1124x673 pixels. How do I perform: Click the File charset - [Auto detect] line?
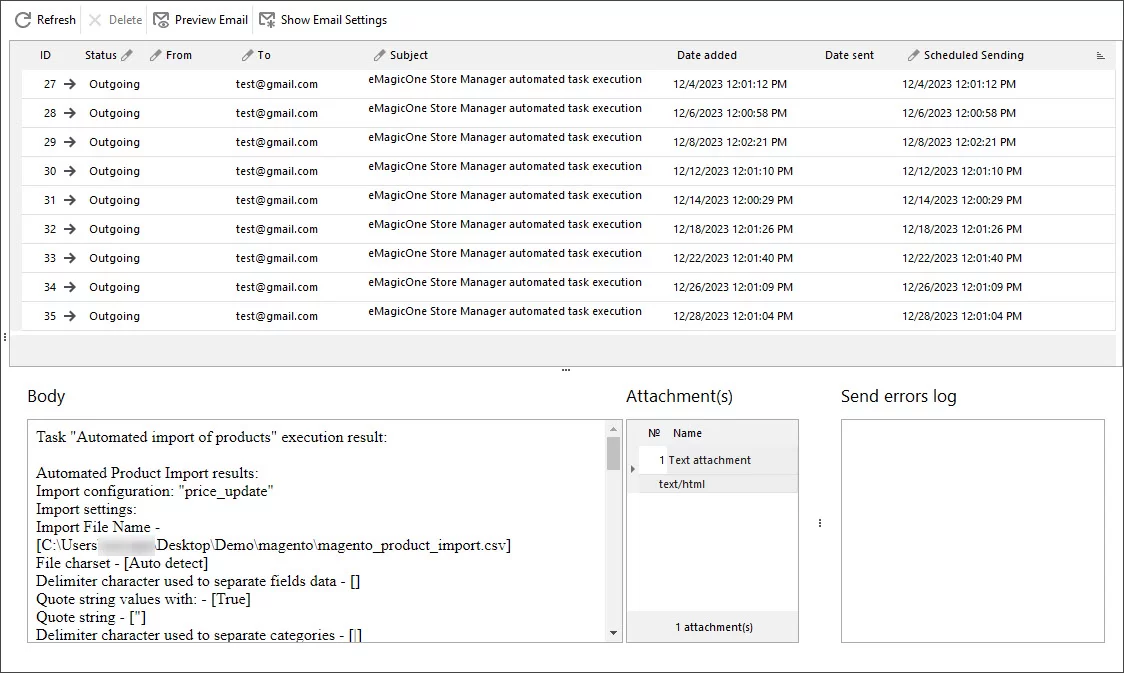click(x=122, y=563)
